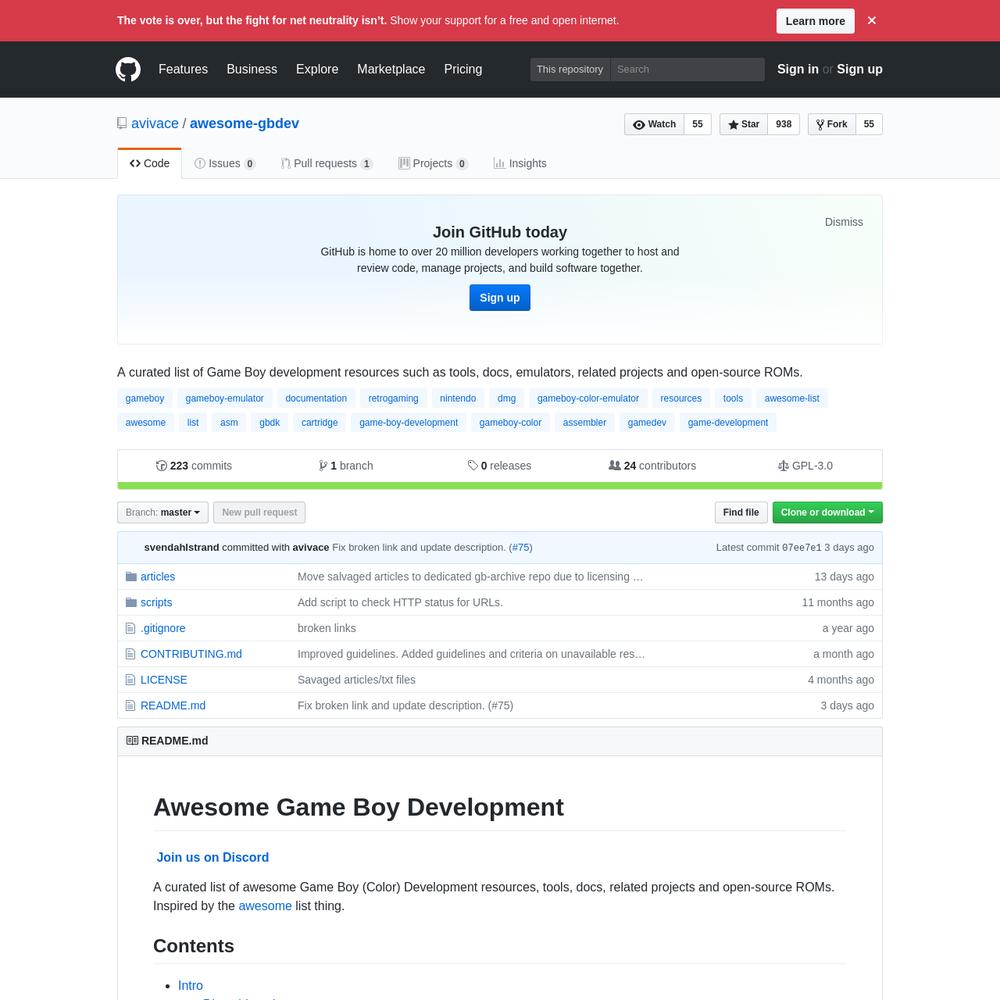1000x1000 pixels.
Task: Select the gbdk topic tag
Action: (x=270, y=422)
